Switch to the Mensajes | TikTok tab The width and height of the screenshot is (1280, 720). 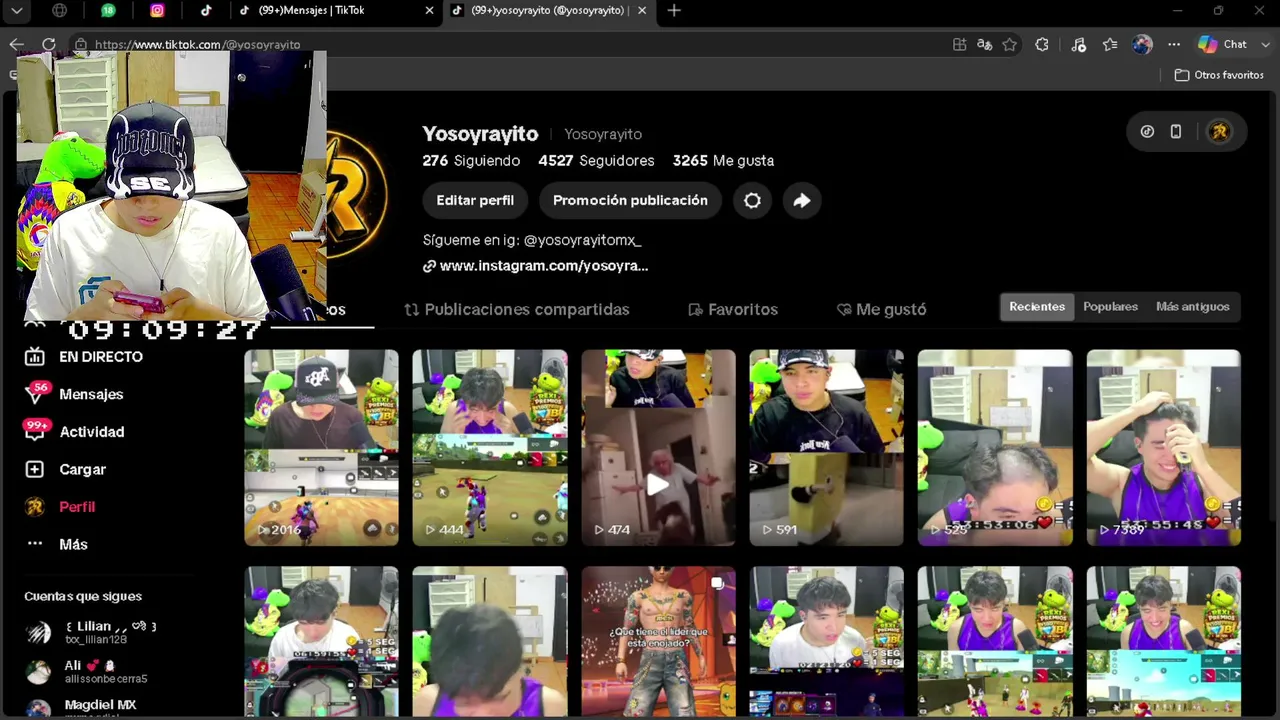click(335, 11)
